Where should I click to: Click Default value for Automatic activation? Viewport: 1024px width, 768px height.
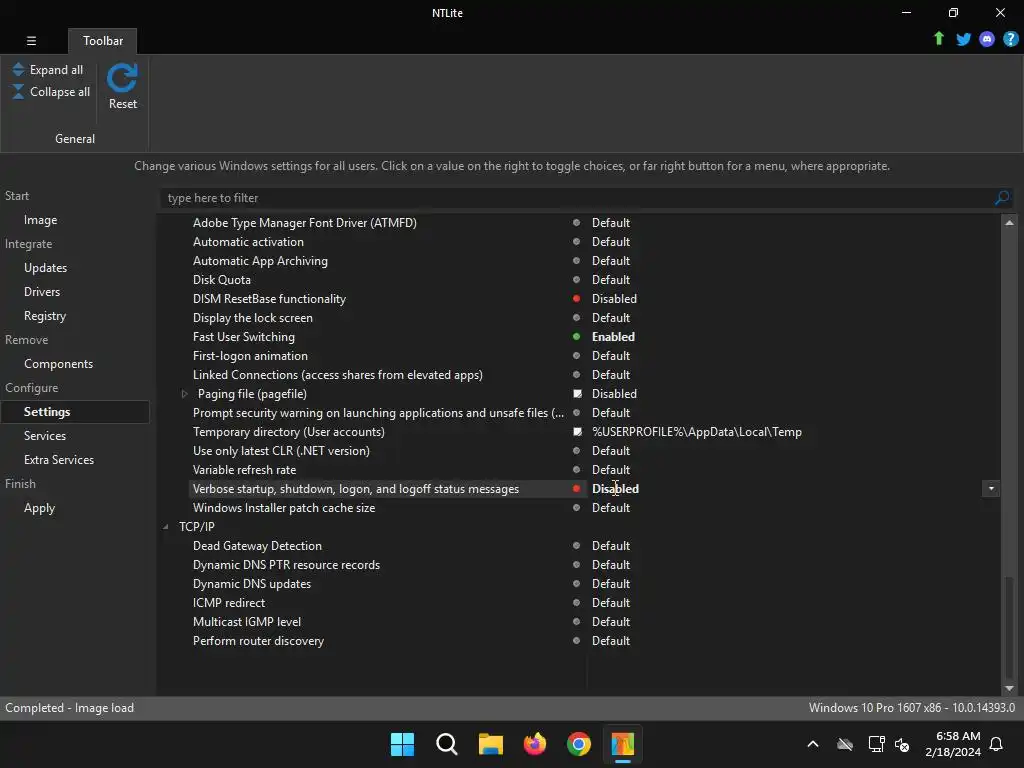tap(611, 242)
